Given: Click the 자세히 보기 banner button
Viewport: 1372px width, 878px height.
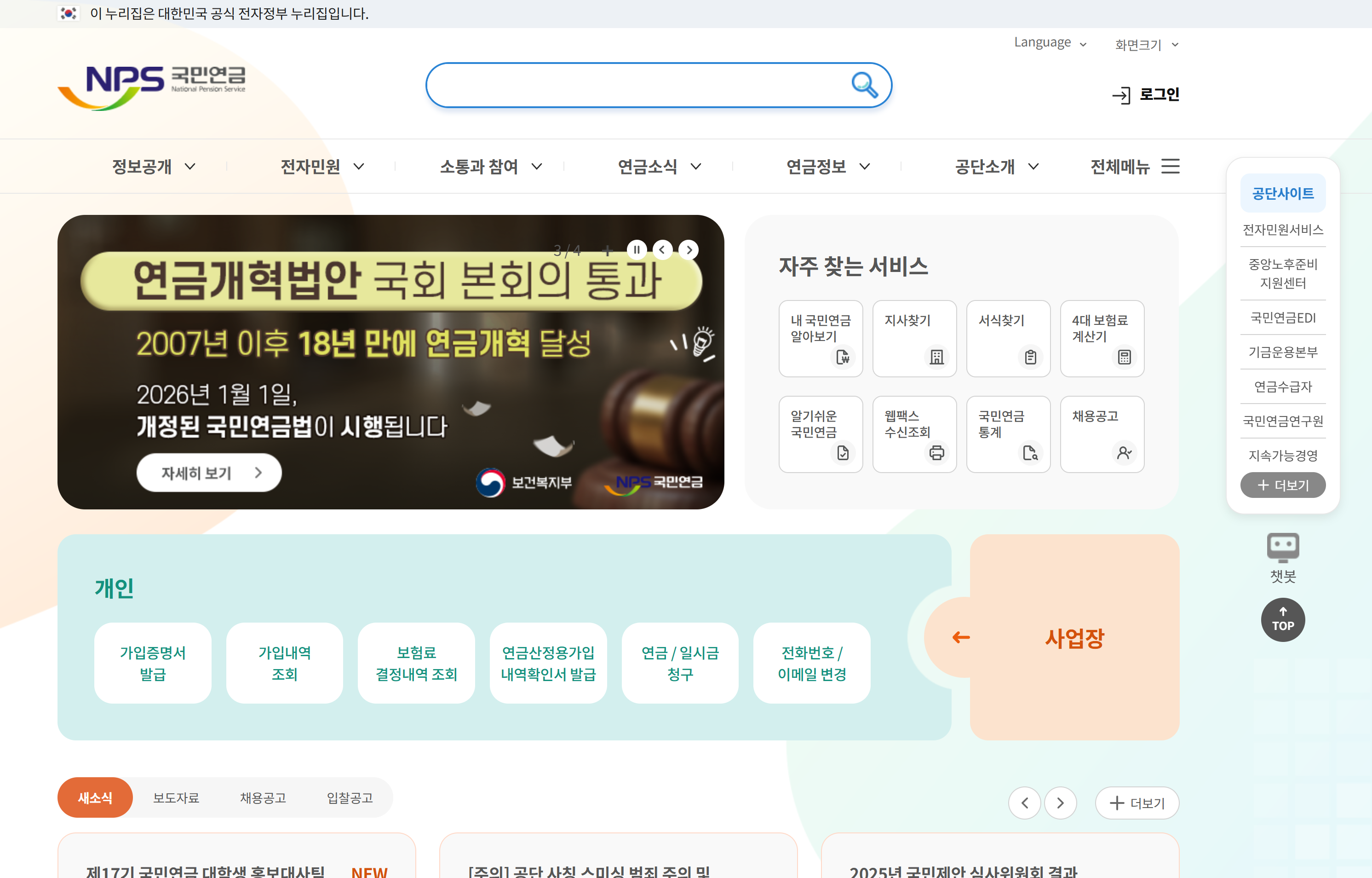Looking at the screenshot, I should tap(209, 473).
